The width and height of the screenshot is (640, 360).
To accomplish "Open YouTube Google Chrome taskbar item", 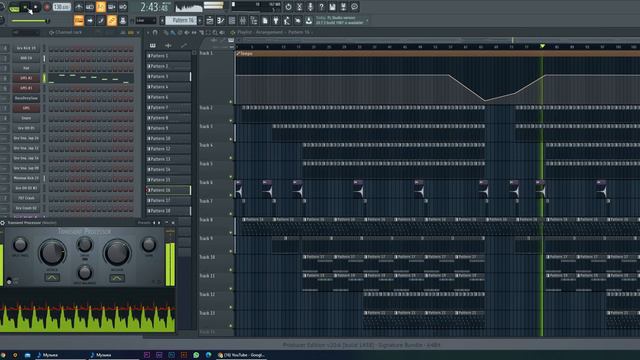I will pyautogui.click(x=241, y=355).
